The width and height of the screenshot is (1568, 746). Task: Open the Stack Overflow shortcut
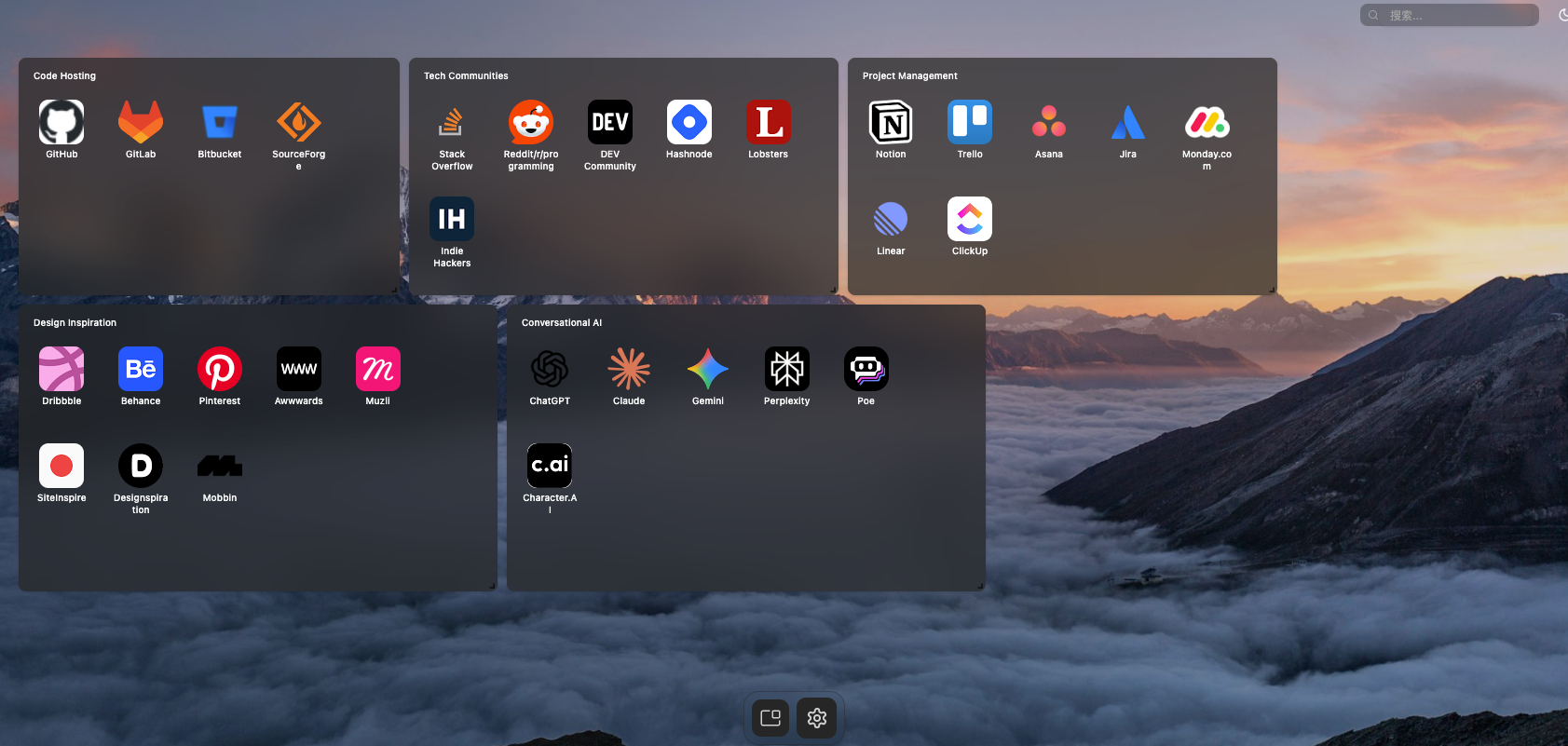click(452, 122)
